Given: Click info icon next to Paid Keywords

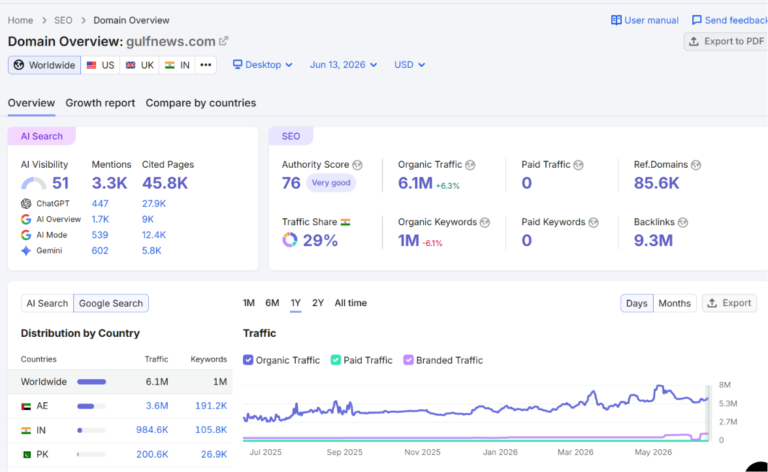Looking at the screenshot, I should click(x=593, y=223).
